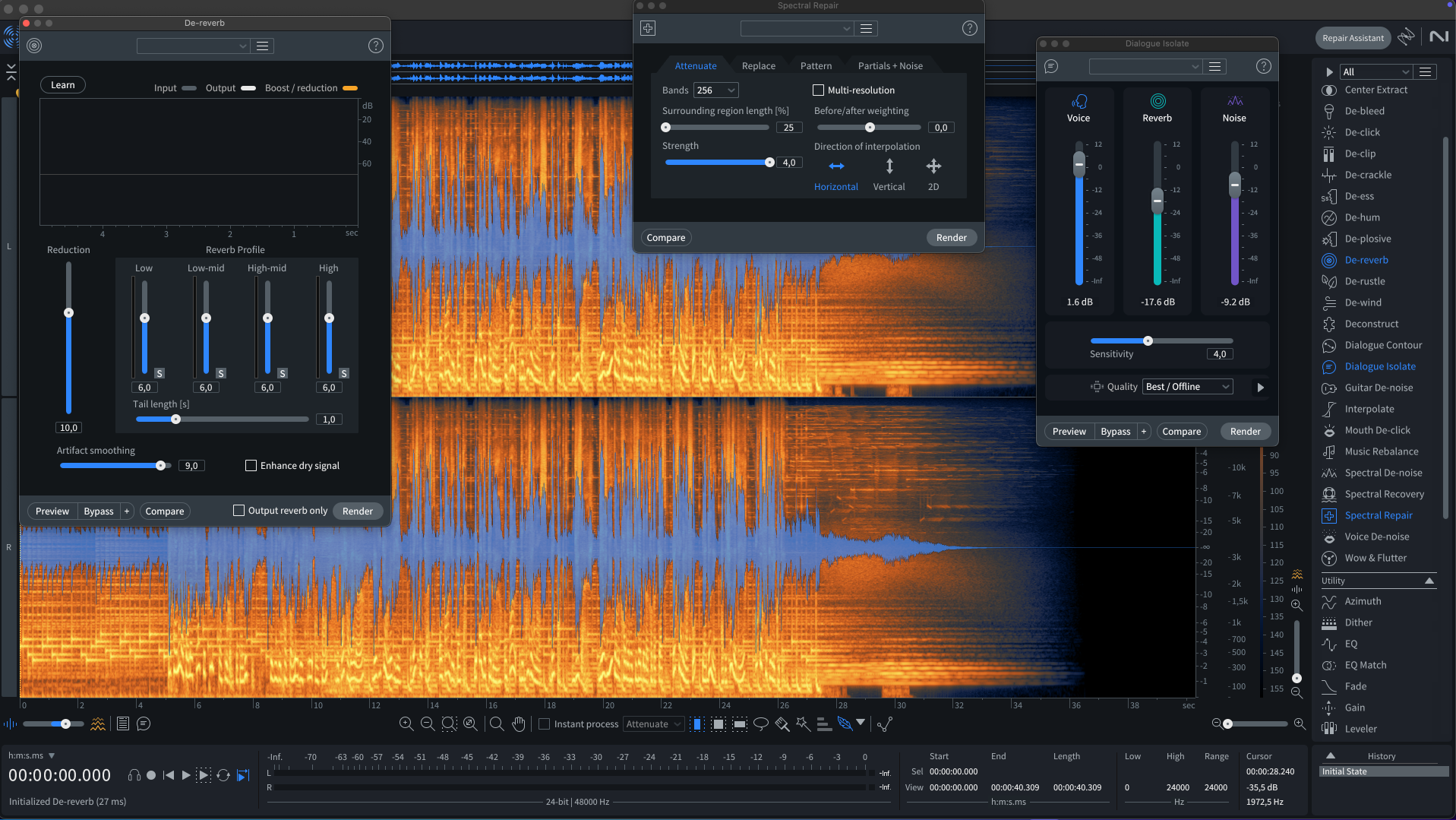Image resolution: width=1456 pixels, height=820 pixels.
Task: Choose Vertical interpolation direction
Action: (x=889, y=175)
